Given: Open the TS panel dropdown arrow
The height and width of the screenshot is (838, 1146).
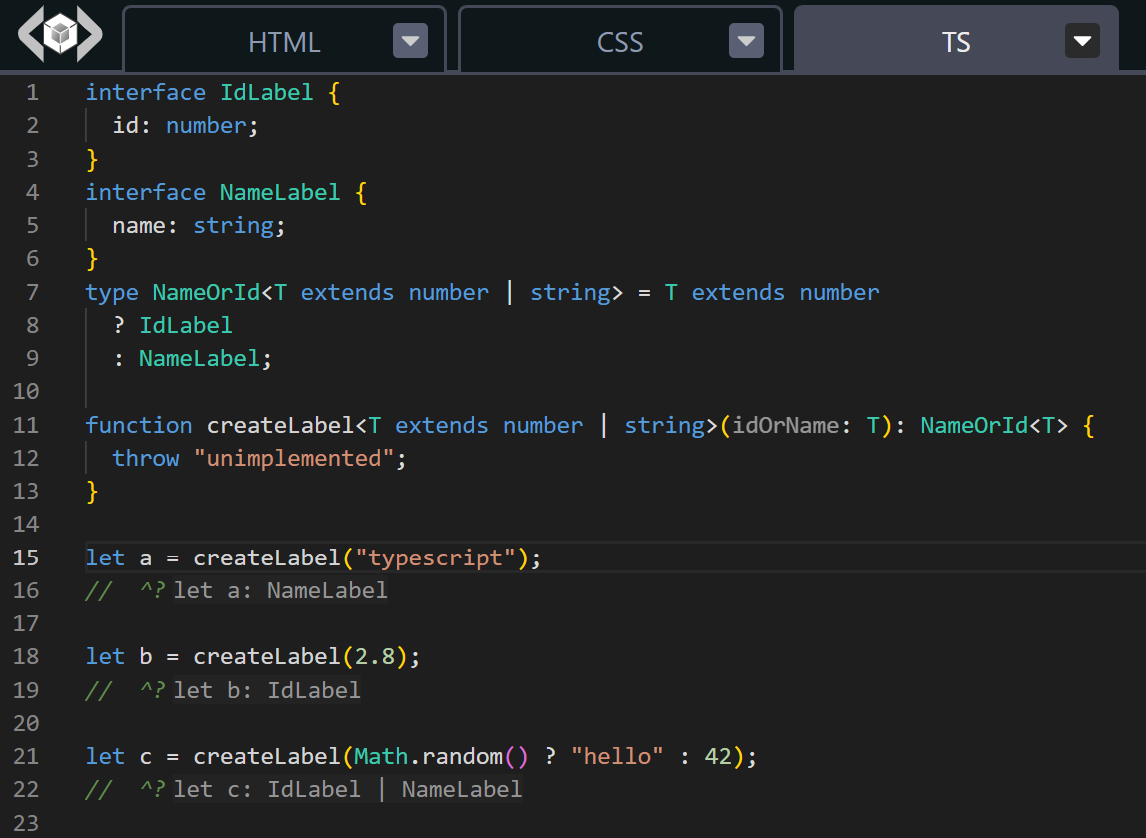Looking at the screenshot, I should 1082,41.
